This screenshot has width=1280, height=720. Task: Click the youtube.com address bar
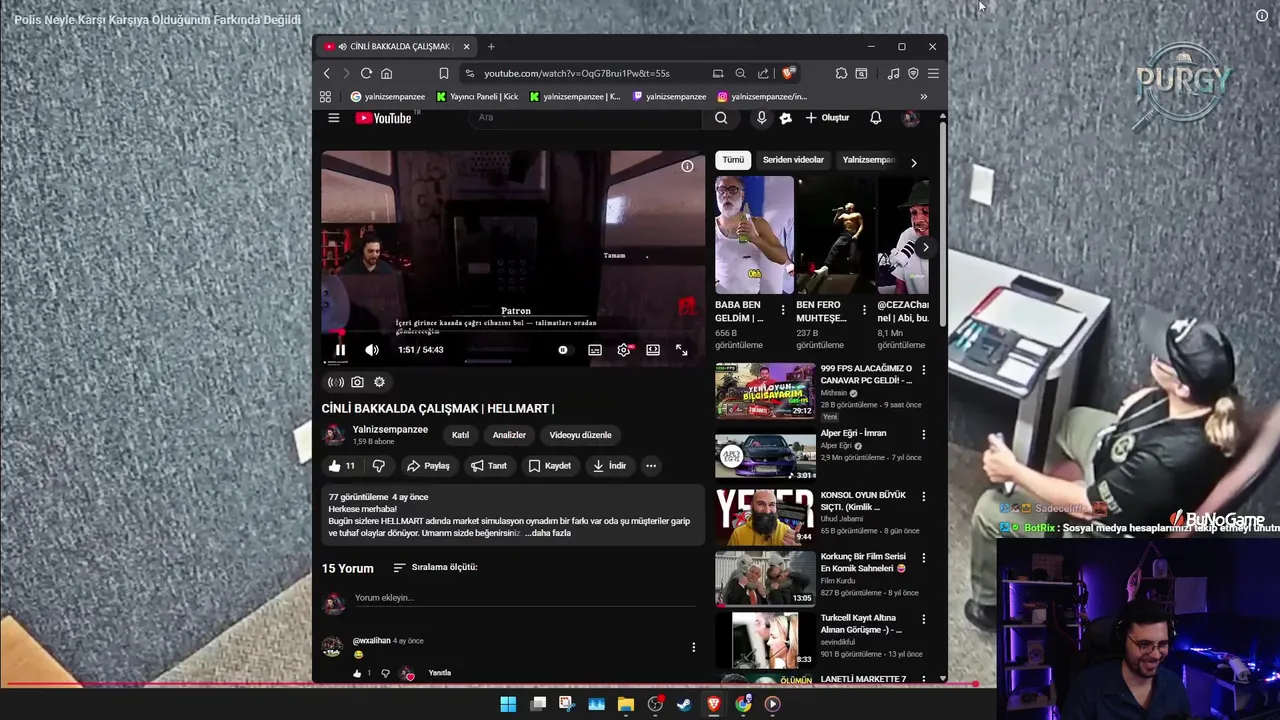(577, 73)
